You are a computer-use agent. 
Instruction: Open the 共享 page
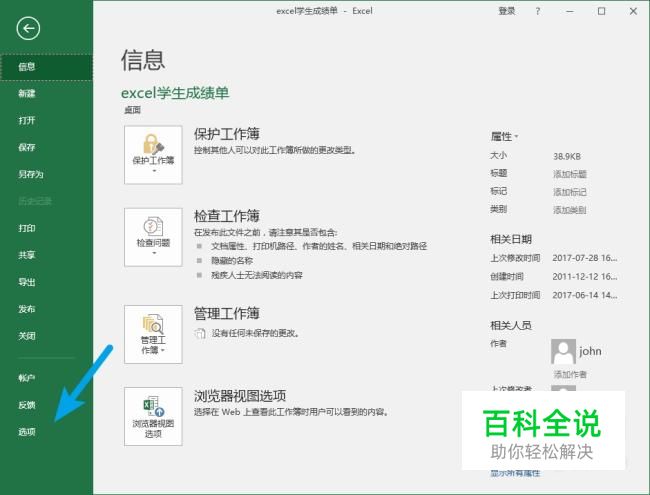(27, 255)
